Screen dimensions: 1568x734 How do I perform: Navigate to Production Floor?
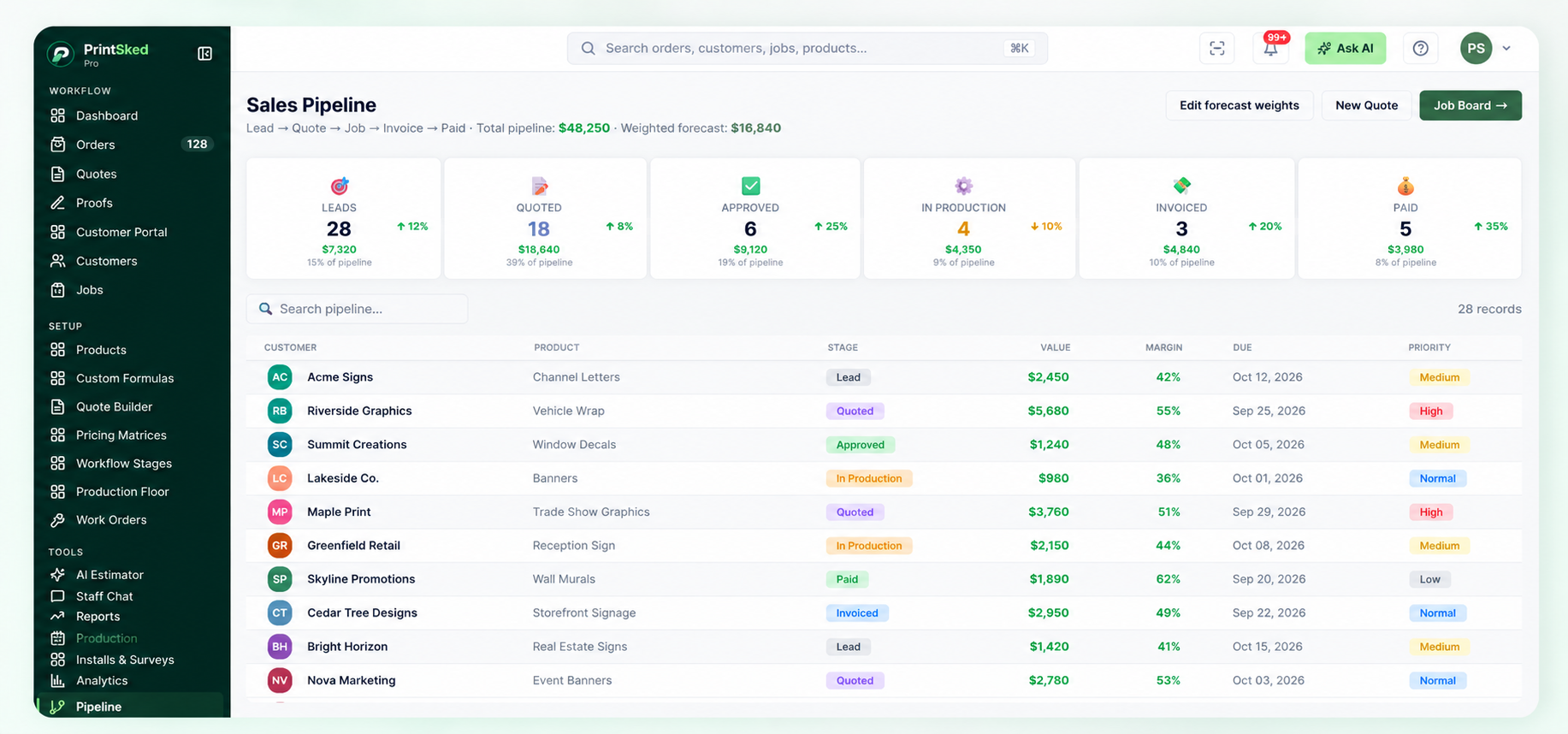click(122, 492)
